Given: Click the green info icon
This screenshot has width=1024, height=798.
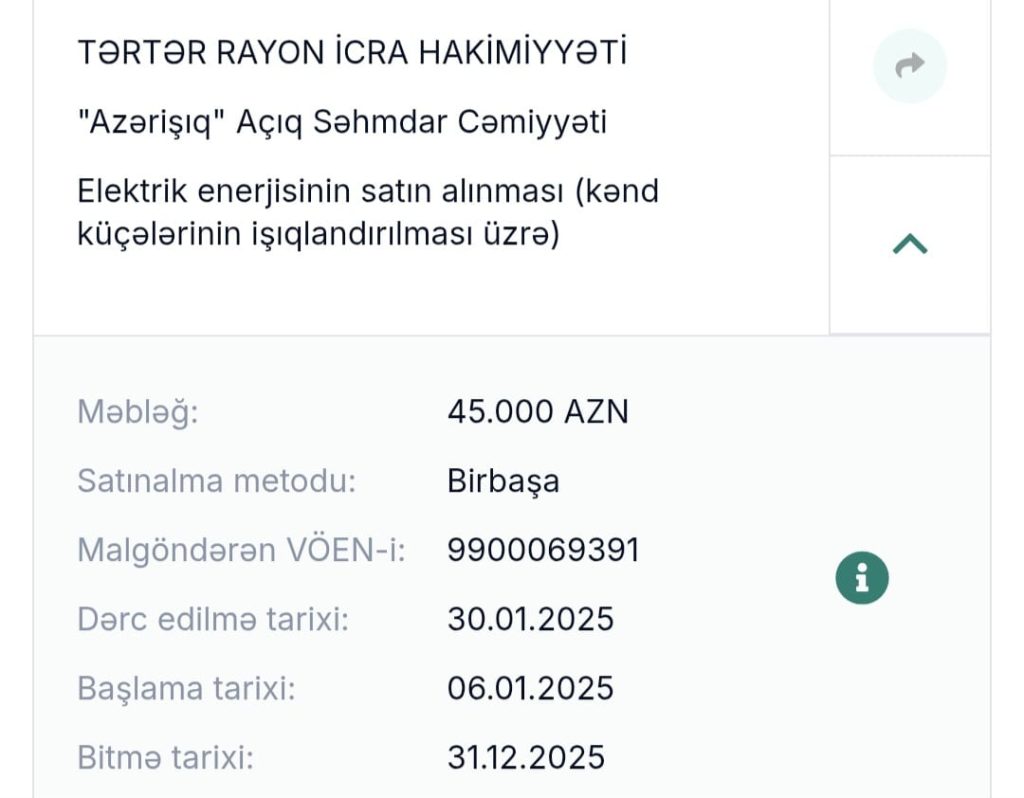Looking at the screenshot, I should [x=861, y=578].
